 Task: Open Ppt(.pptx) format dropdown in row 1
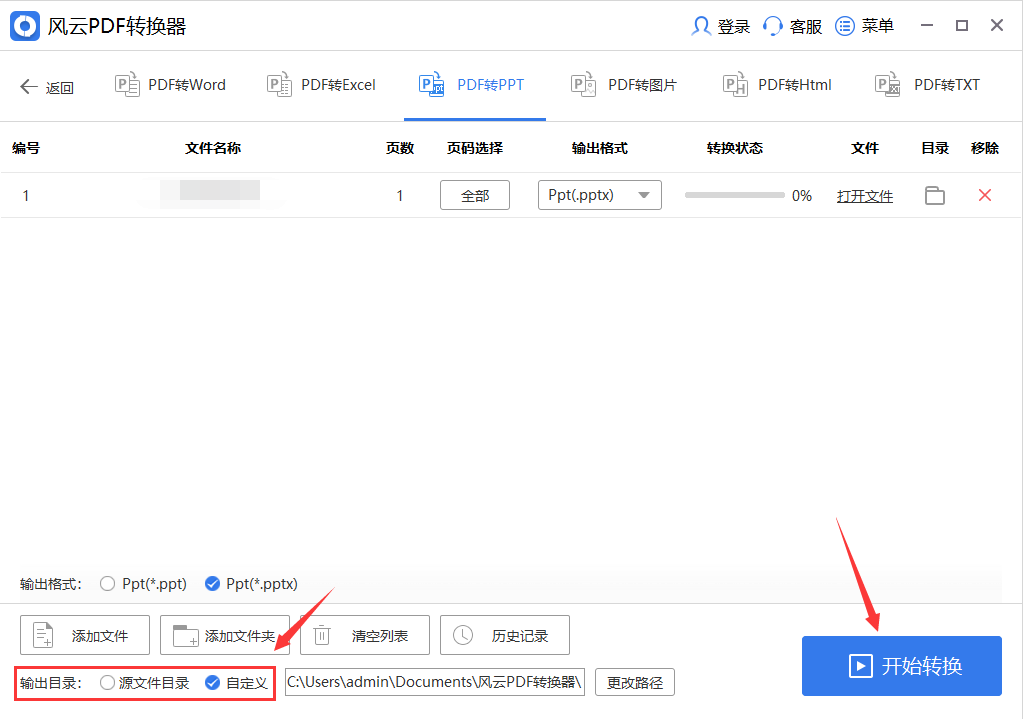[600, 195]
